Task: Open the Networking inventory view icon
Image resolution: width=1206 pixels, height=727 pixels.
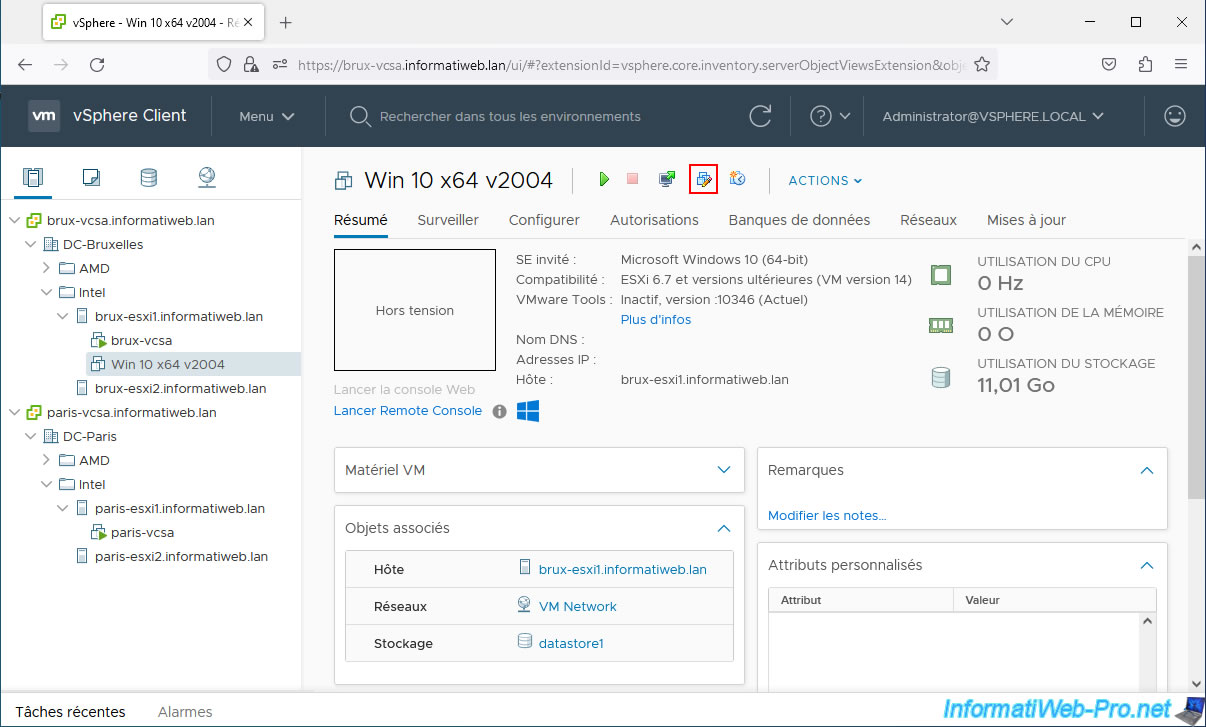Action: point(207,178)
